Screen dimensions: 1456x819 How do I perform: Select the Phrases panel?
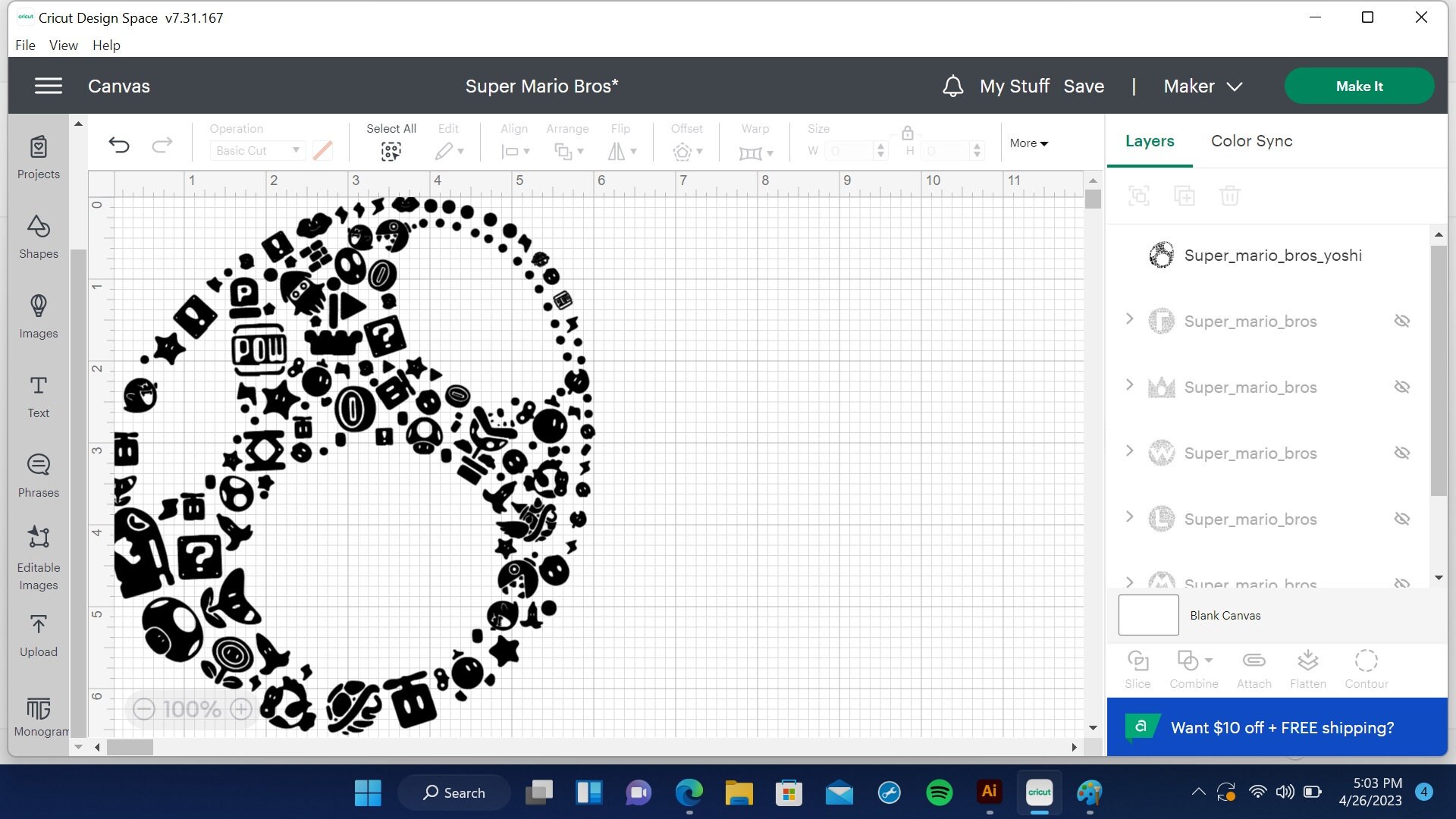(x=38, y=474)
